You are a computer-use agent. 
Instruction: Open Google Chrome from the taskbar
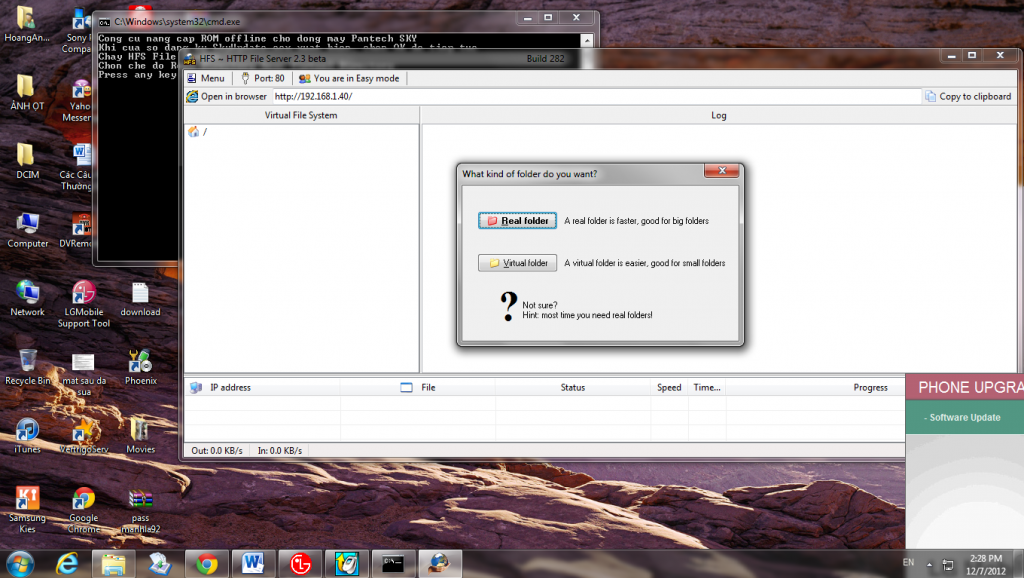[207, 563]
